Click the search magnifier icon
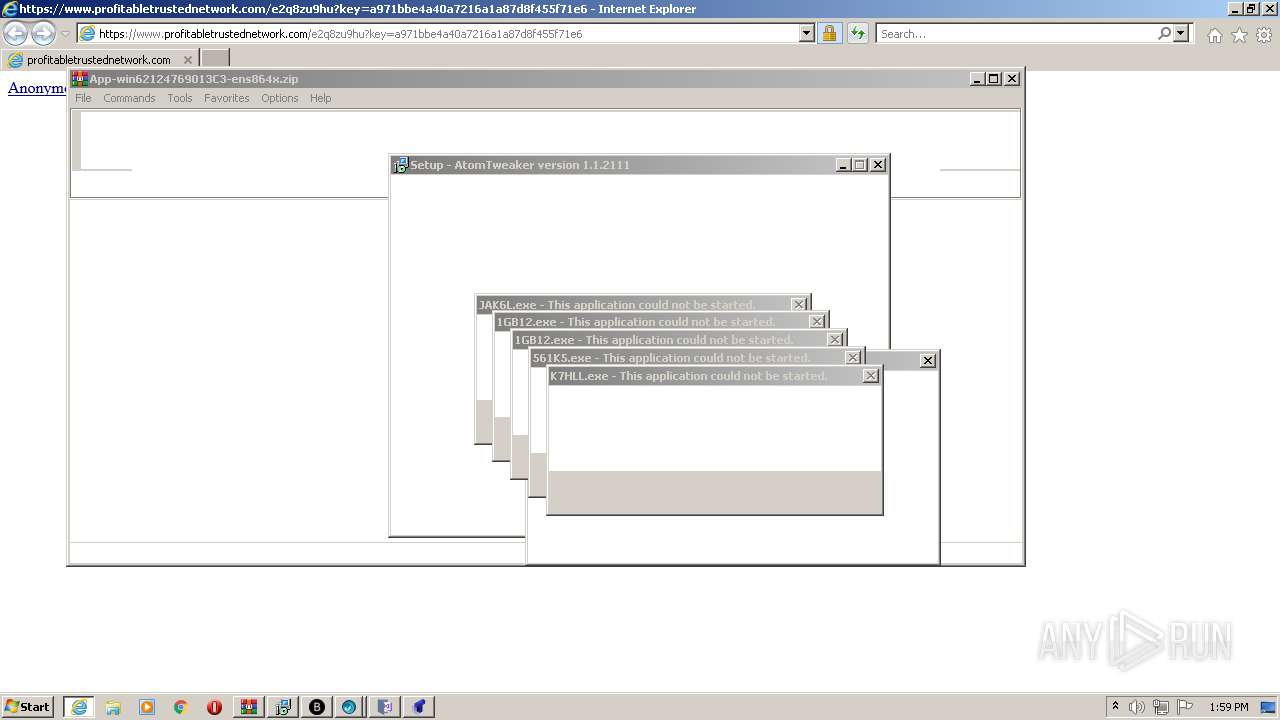This screenshot has width=1280, height=720. point(1164,34)
